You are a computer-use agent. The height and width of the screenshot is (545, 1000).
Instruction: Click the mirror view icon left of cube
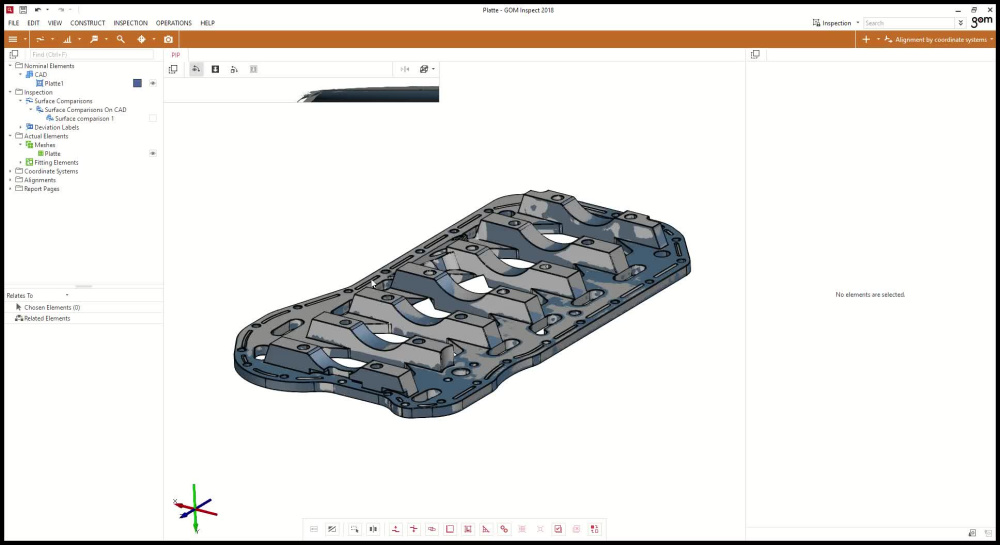[x=404, y=69]
